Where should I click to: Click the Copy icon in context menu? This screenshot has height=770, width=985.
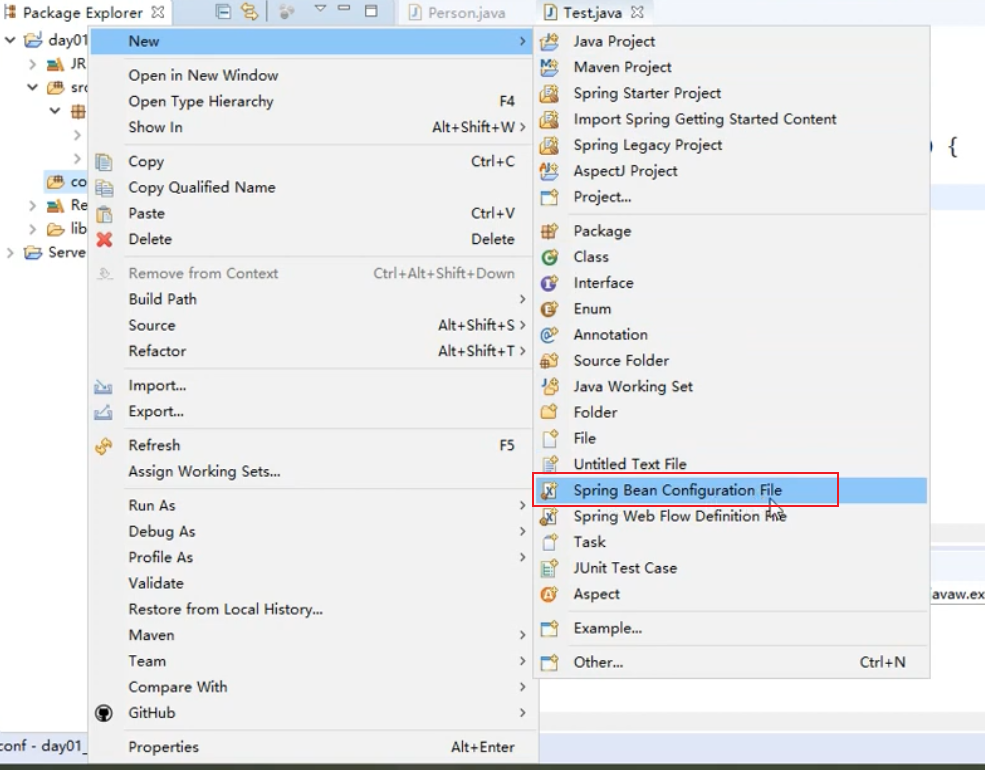(104, 162)
